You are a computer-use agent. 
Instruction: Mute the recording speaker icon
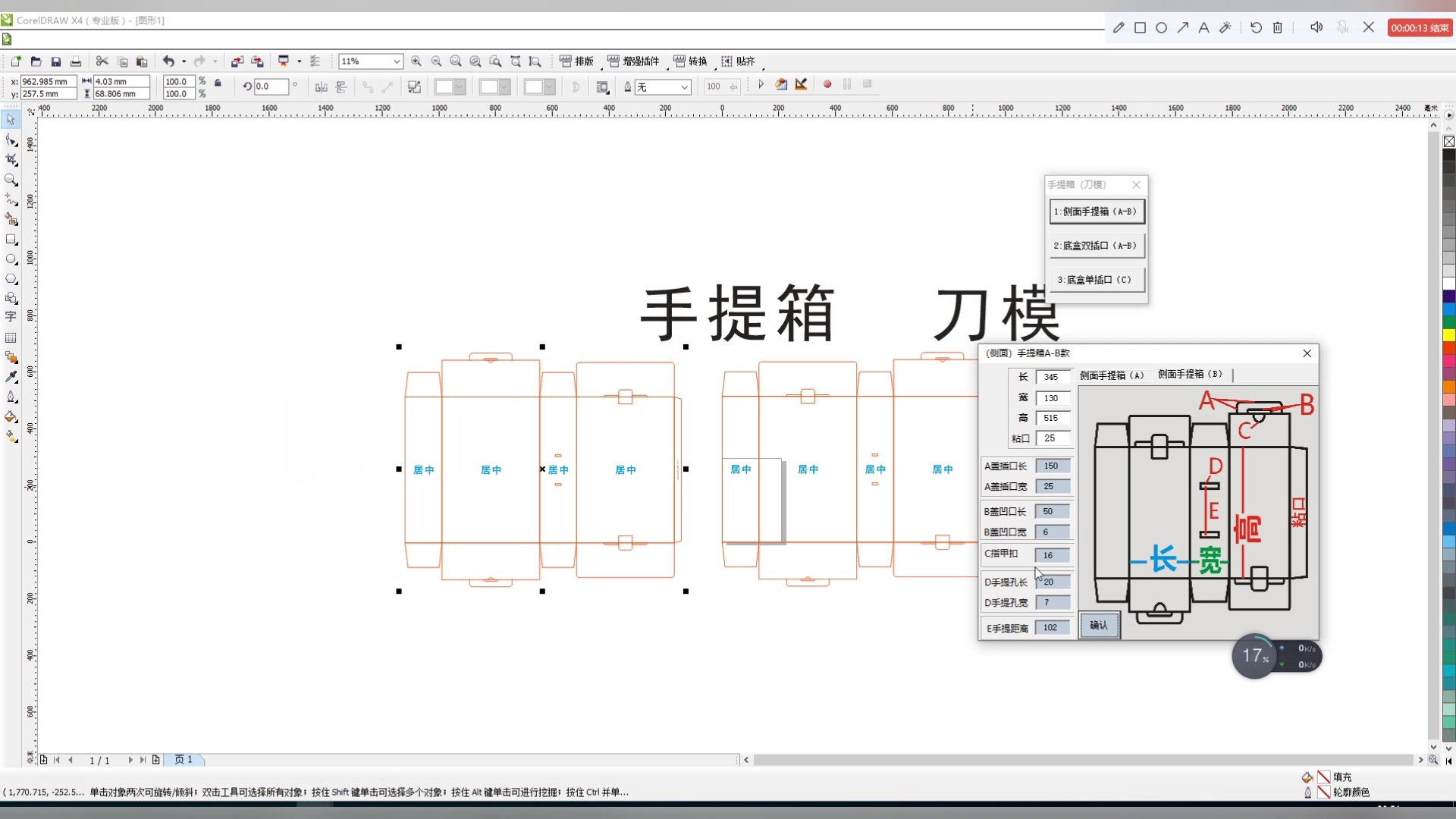click(x=1316, y=27)
